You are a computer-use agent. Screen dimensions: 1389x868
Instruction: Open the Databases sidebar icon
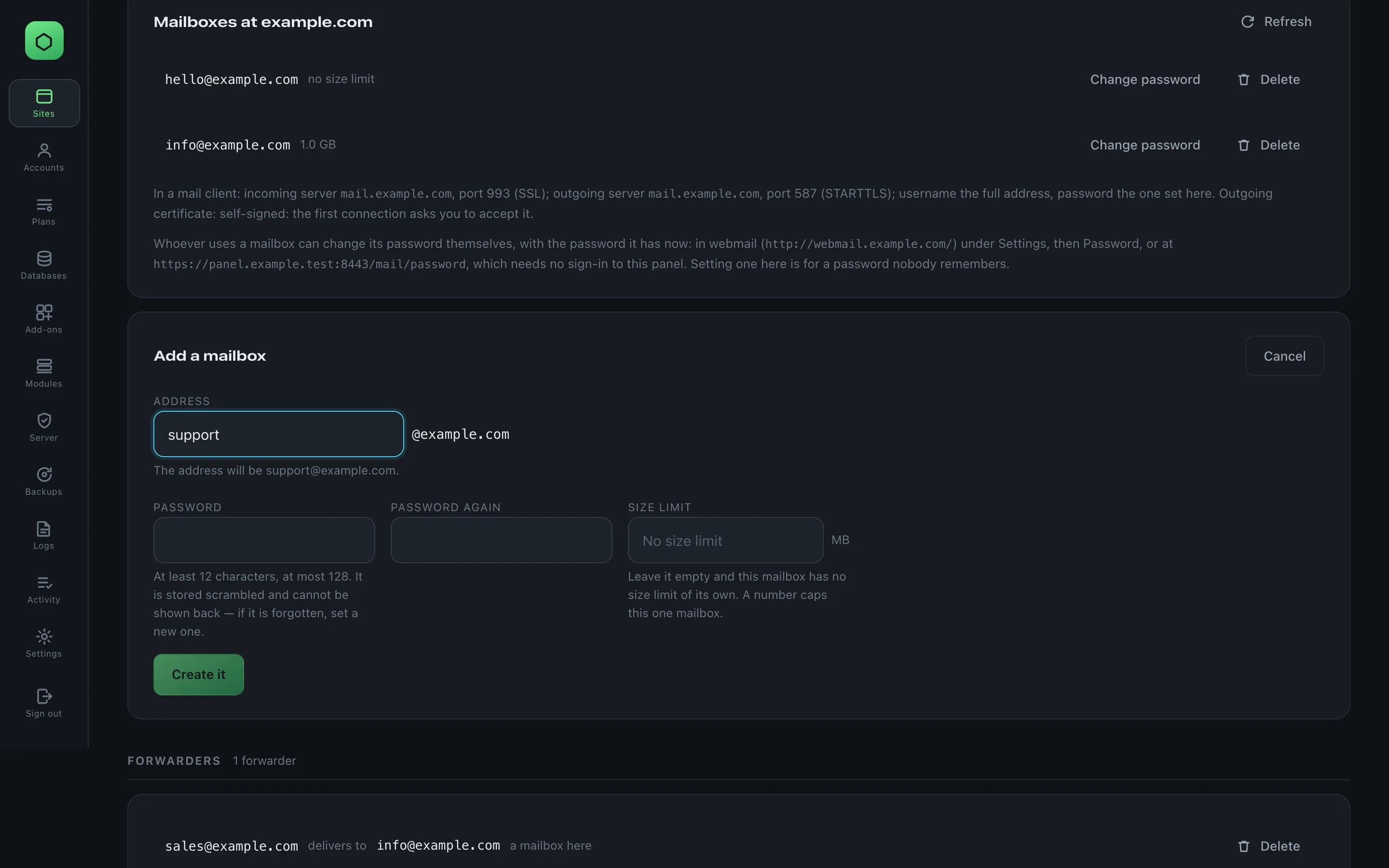coord(44,258)
